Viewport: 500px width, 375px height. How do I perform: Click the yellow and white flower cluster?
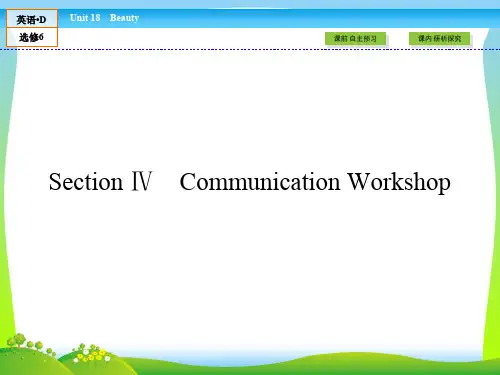(x=91, y=353)
